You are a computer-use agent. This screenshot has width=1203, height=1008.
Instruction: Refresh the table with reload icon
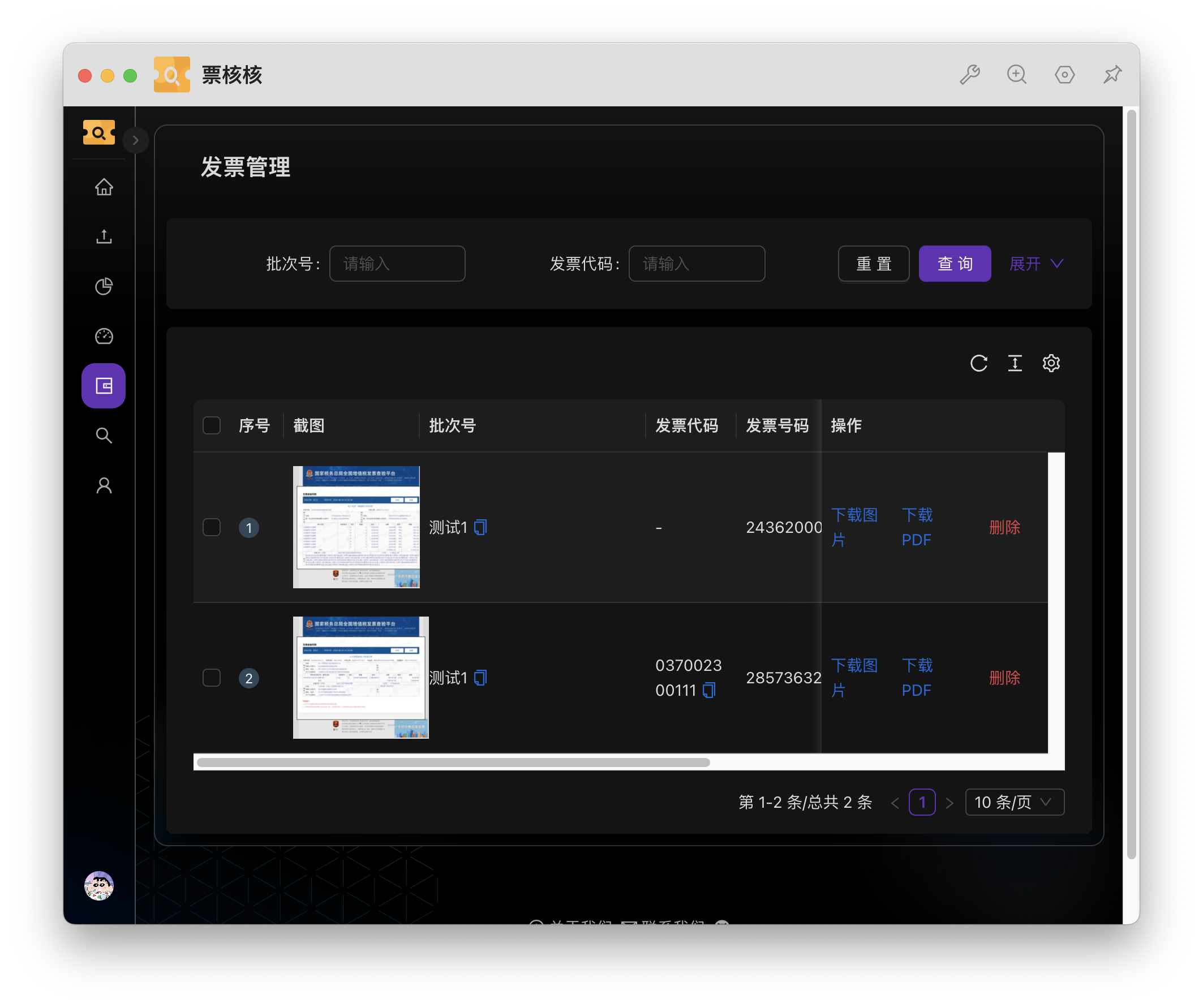tap(978, 363)
